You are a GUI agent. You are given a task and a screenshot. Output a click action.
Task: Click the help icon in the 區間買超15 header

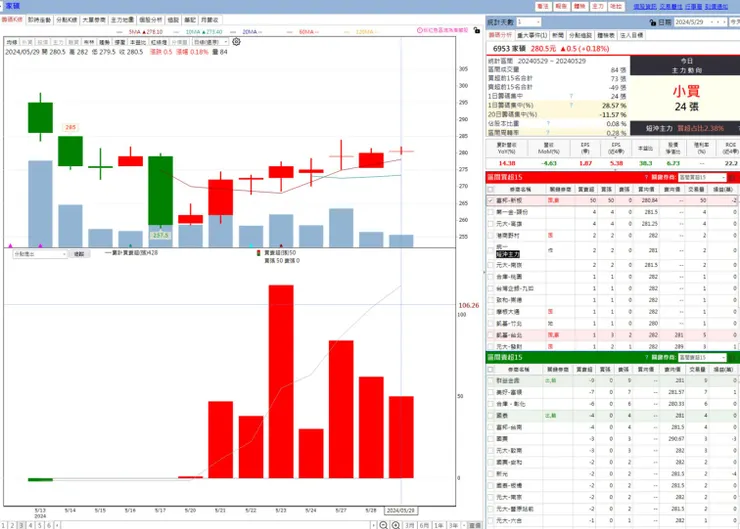coord(646,177)
